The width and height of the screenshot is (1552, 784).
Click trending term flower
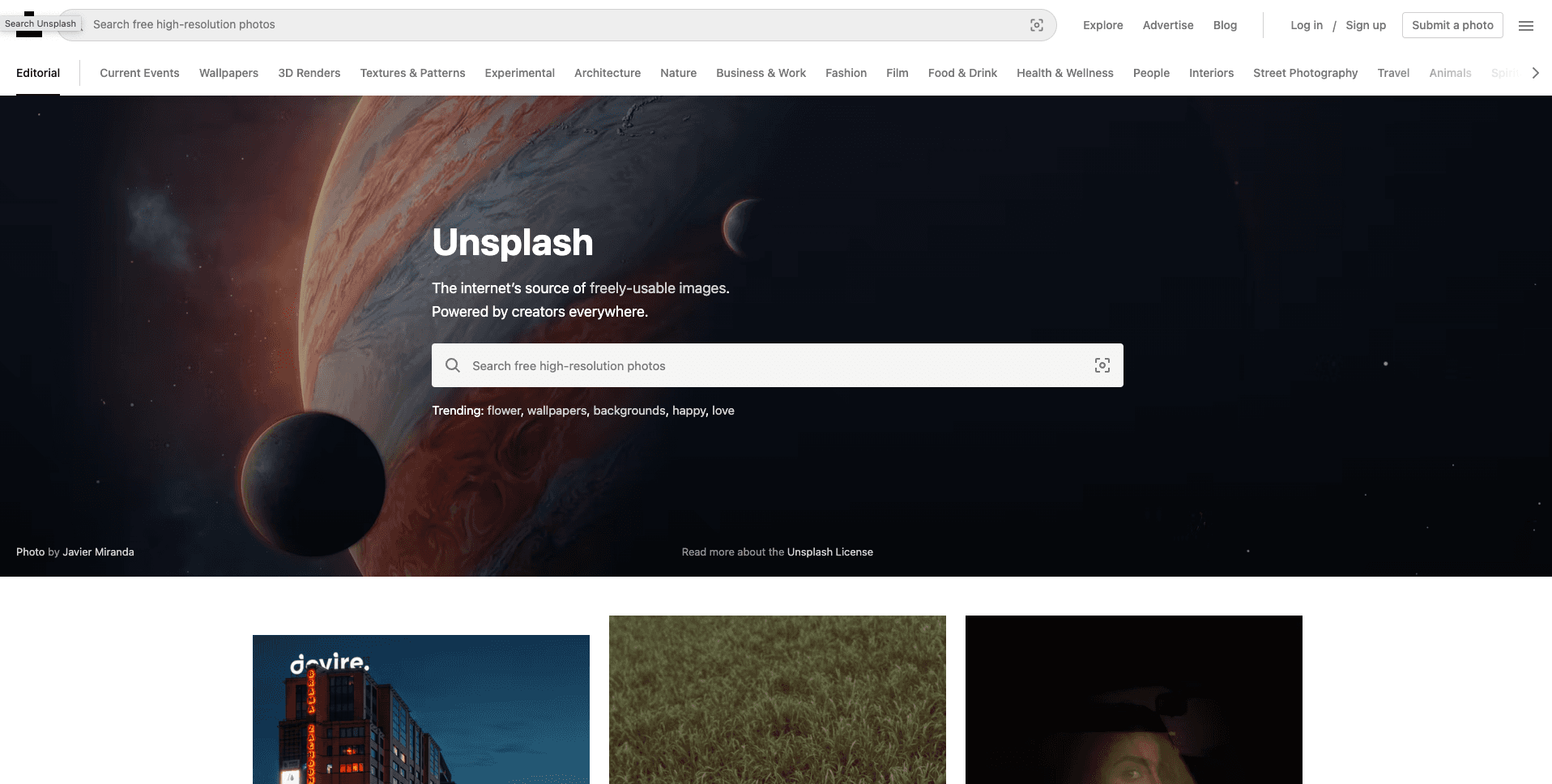(x=504, y=411)
